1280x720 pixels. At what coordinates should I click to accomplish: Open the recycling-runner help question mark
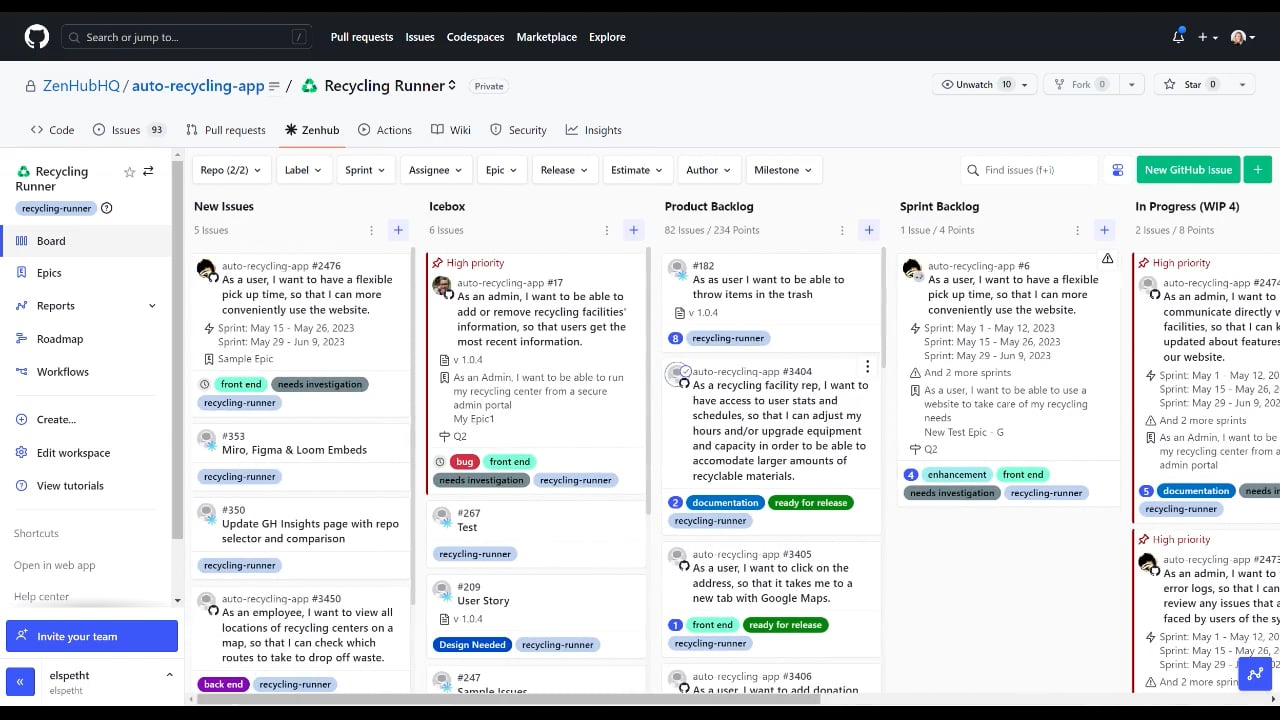coord(107,208)
